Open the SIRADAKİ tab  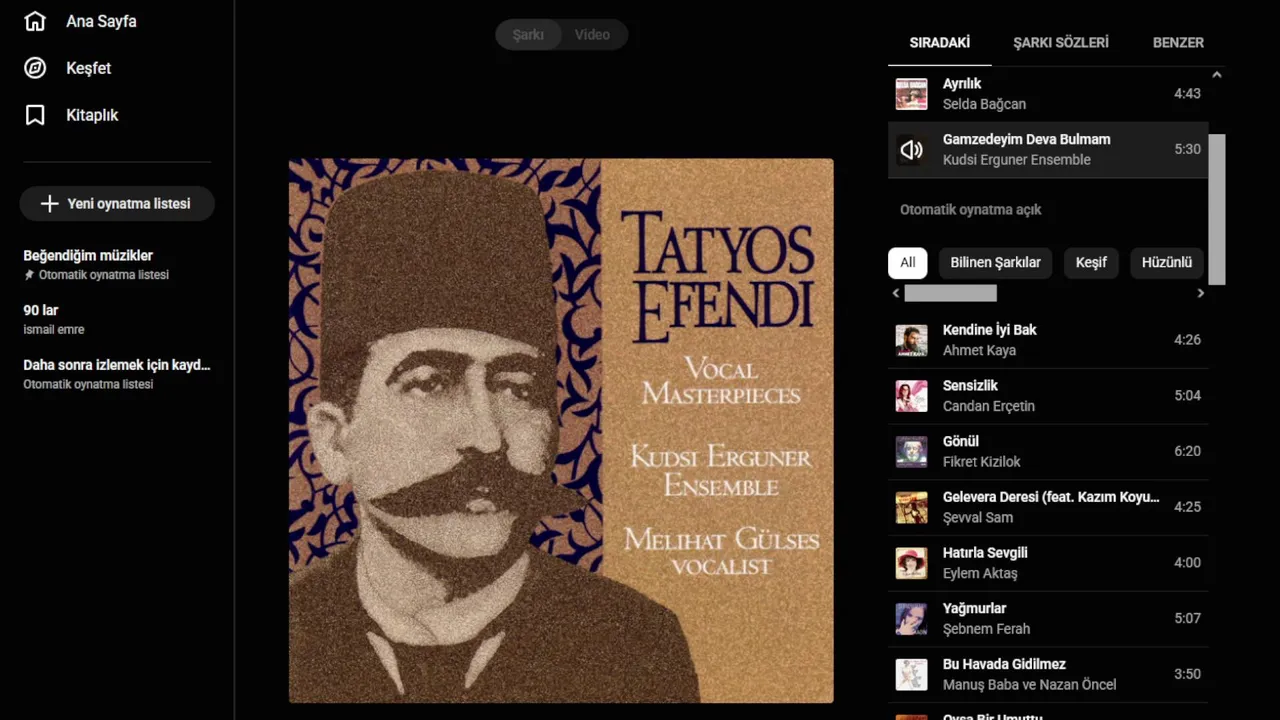pyautogui.click(x=940, y=43)
